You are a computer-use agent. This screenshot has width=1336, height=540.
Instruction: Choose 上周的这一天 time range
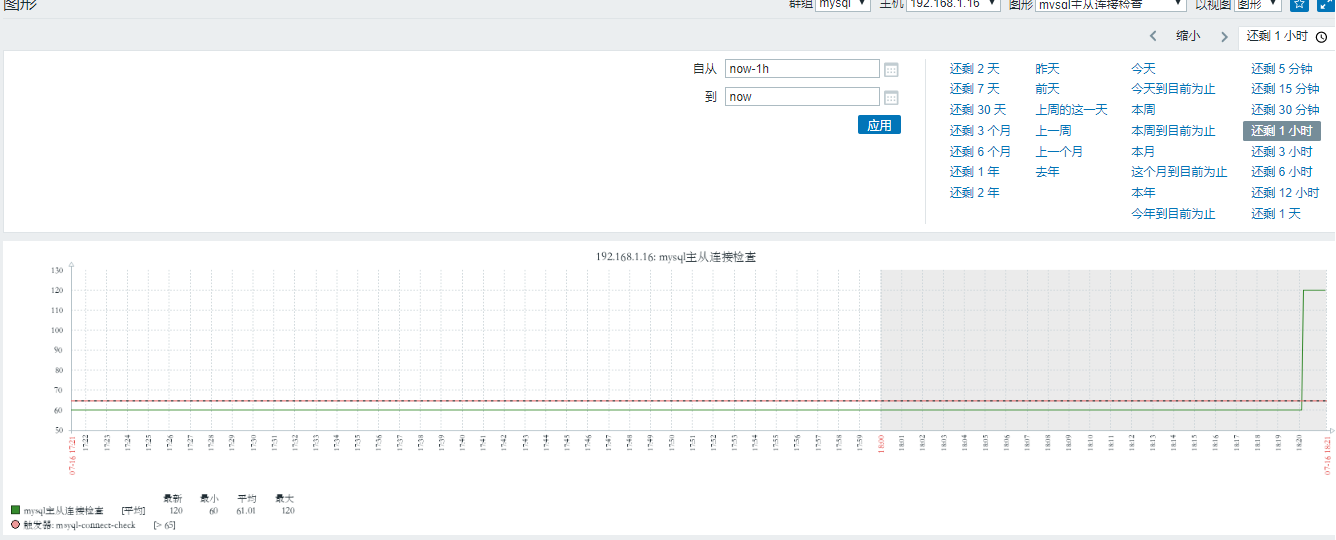click(1071, 110)
